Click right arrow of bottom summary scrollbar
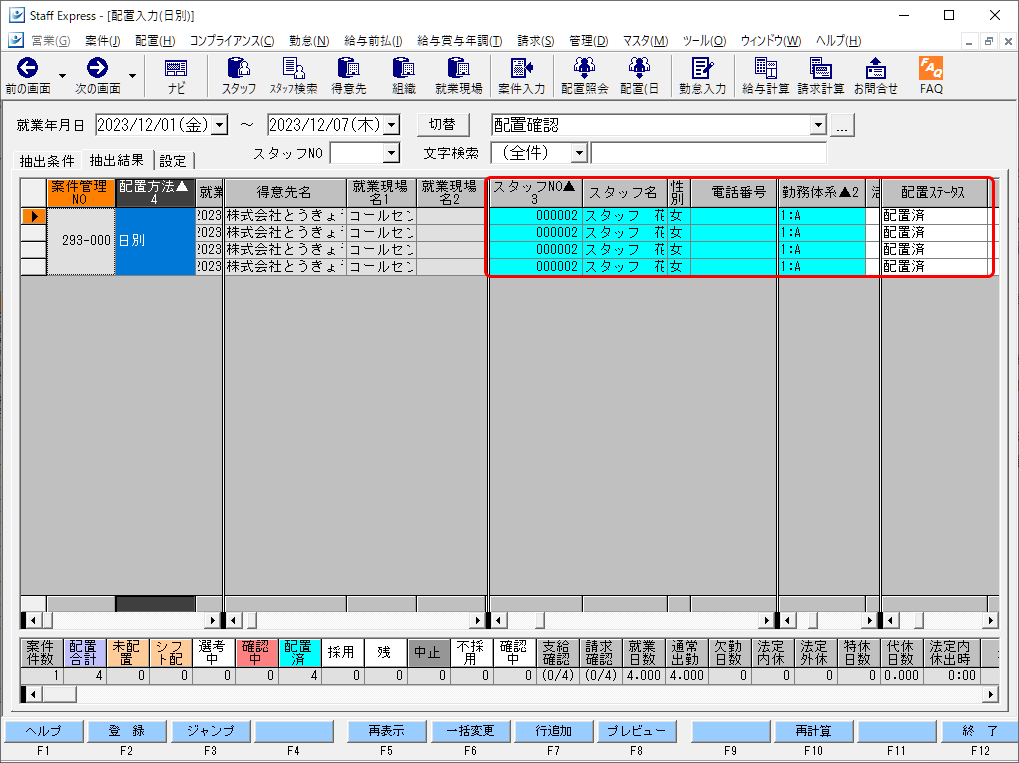 pyautogui.click(x=990, y=695)
